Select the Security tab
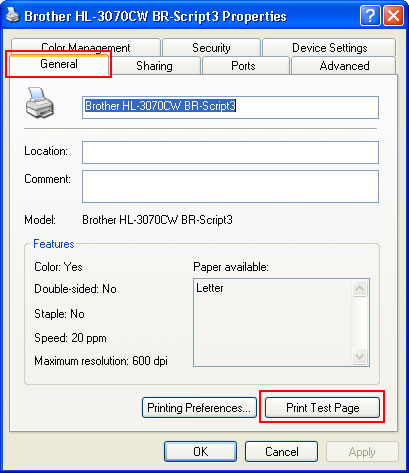 [211, 47]
